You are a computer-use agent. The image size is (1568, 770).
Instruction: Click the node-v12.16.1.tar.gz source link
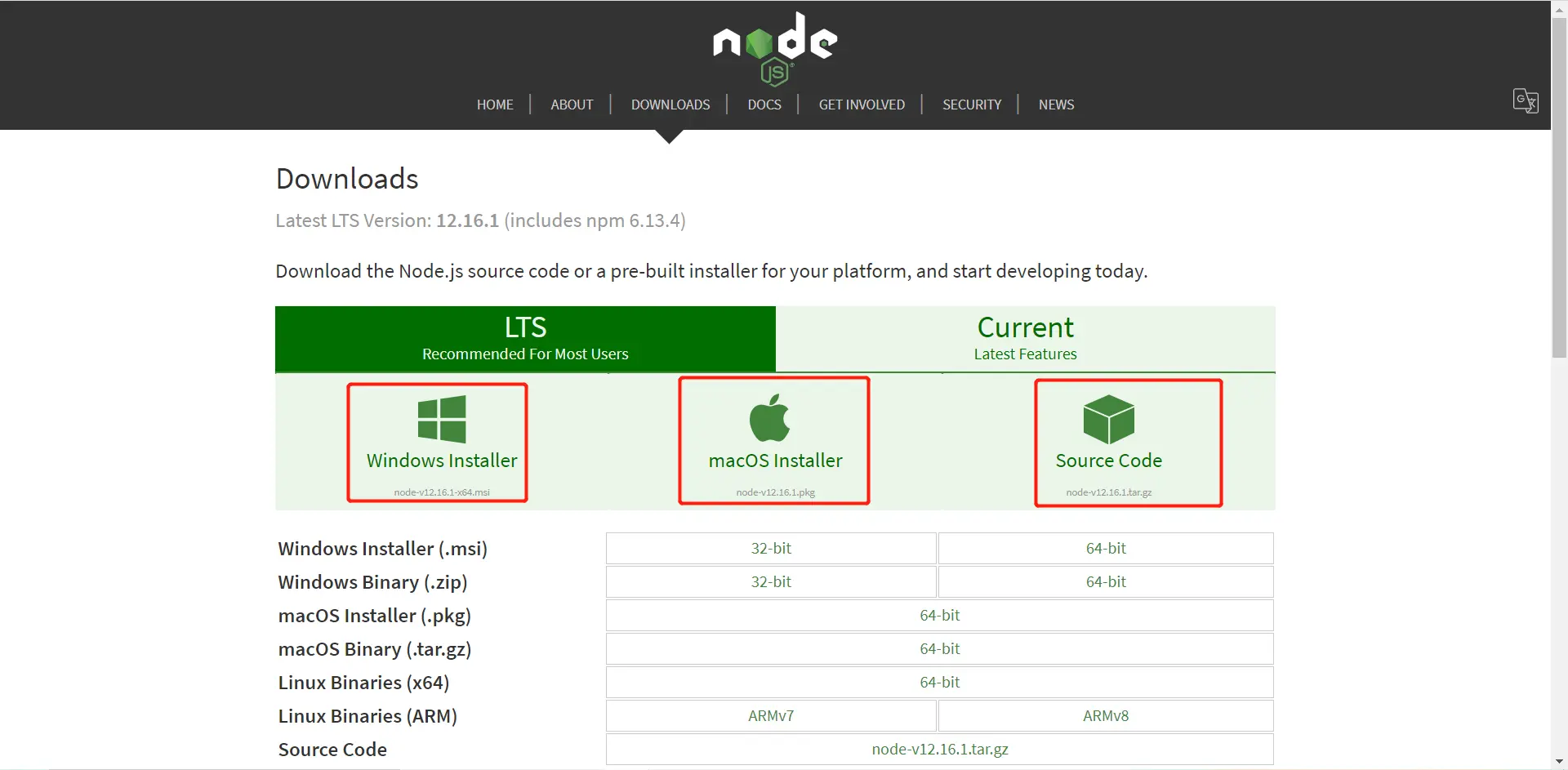(940, 749)
